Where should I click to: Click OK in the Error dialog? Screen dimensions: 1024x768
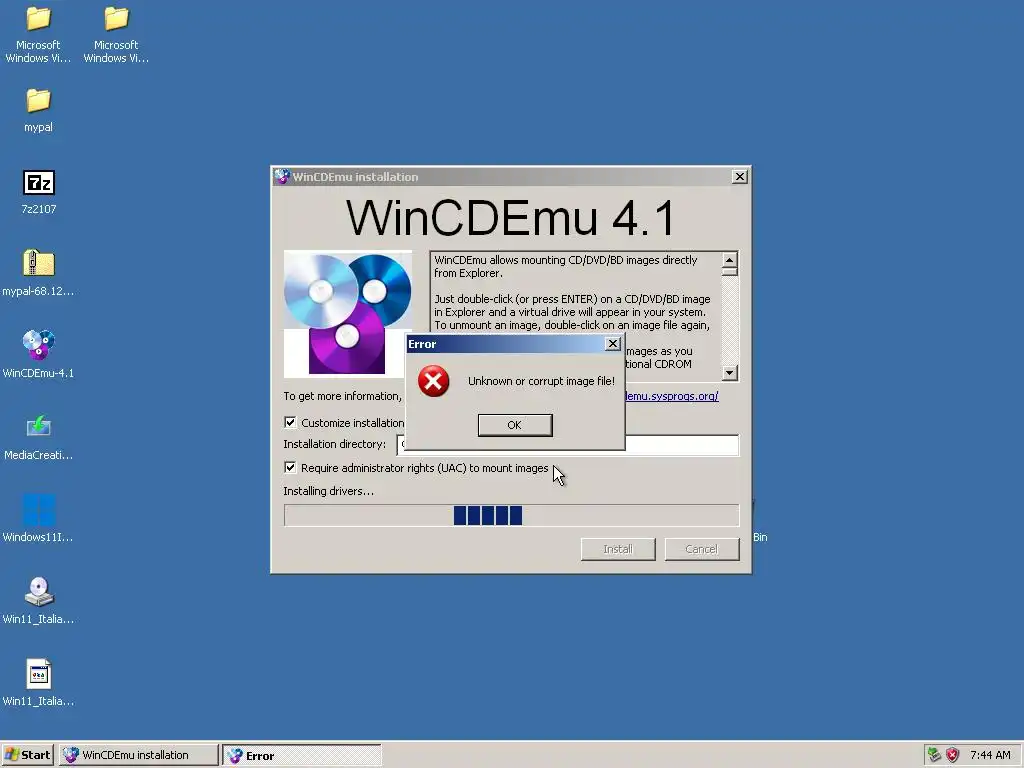515,425
